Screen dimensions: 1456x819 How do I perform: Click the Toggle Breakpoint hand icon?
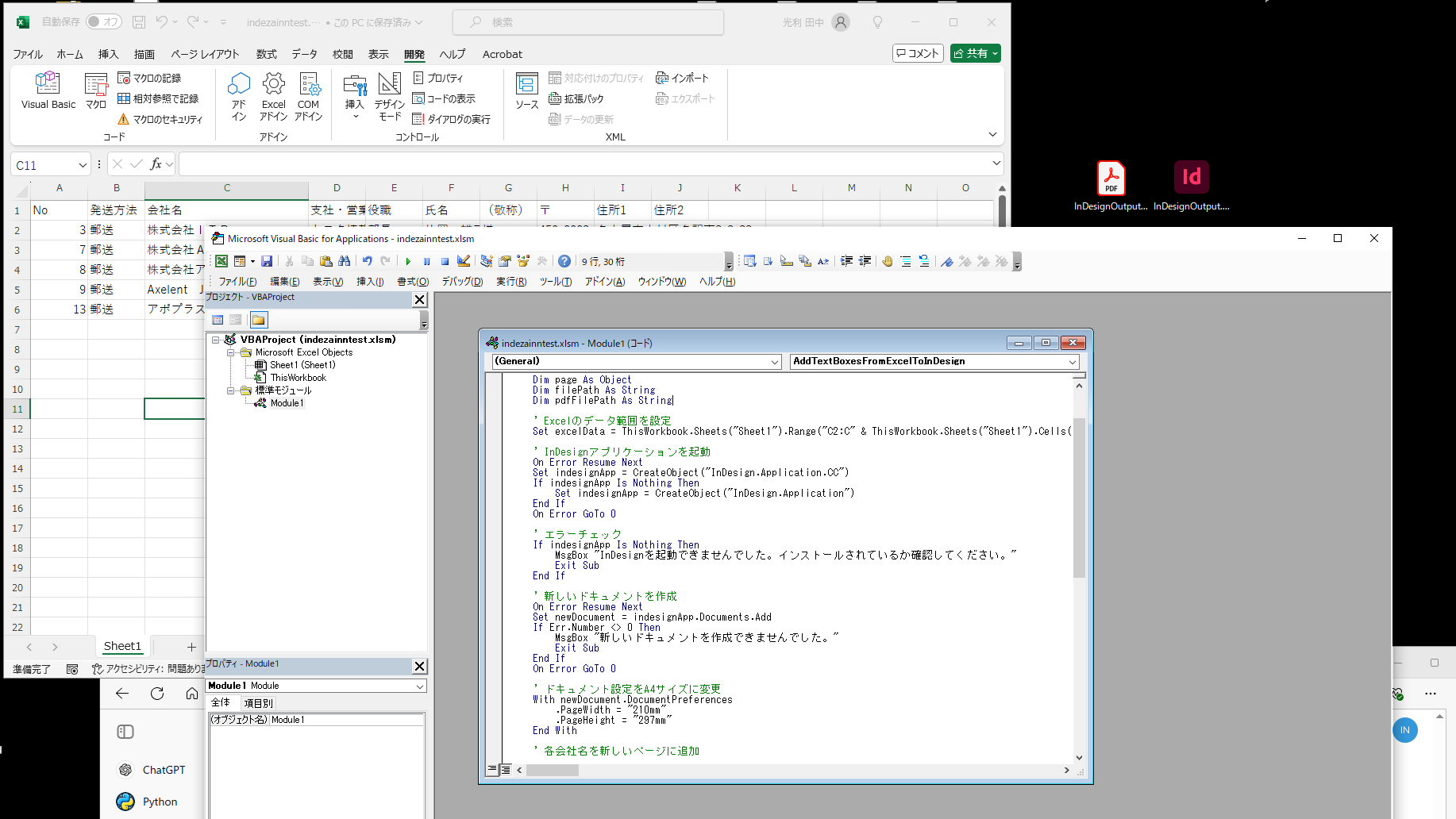888,261
